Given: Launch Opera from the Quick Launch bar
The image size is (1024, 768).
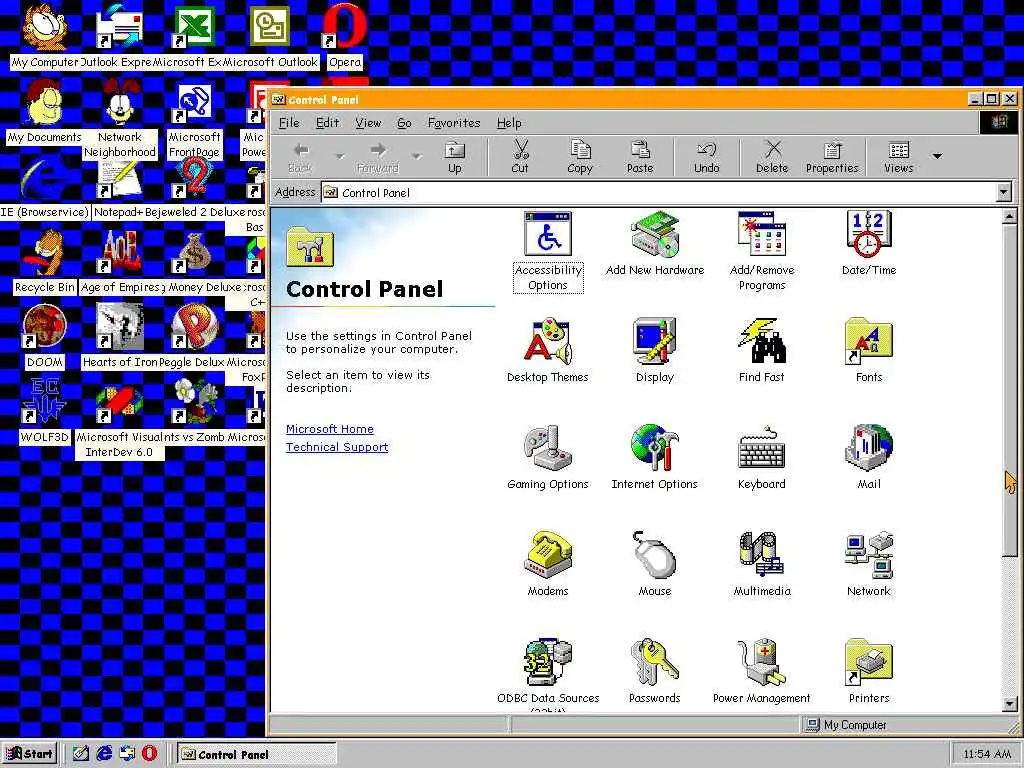Looking at the screenshot, I should coord(150,754).
